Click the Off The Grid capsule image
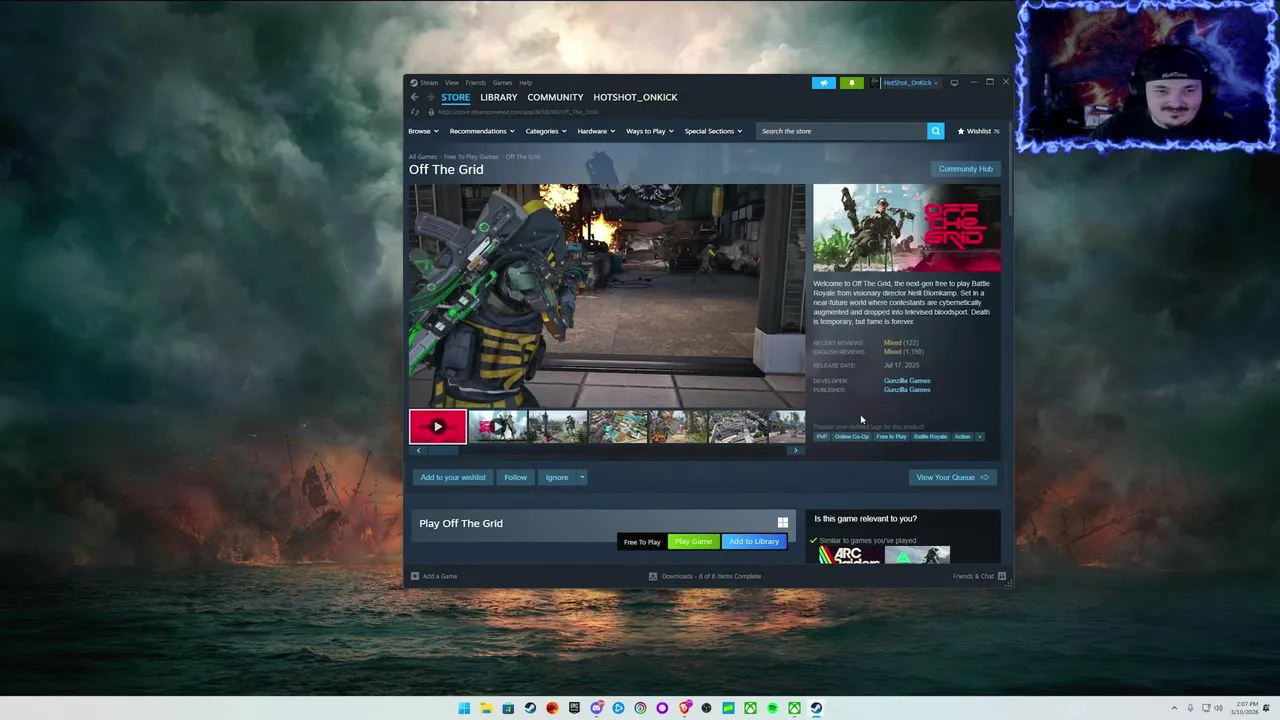This screenshot has width=1280, height=720. [906, 228]
